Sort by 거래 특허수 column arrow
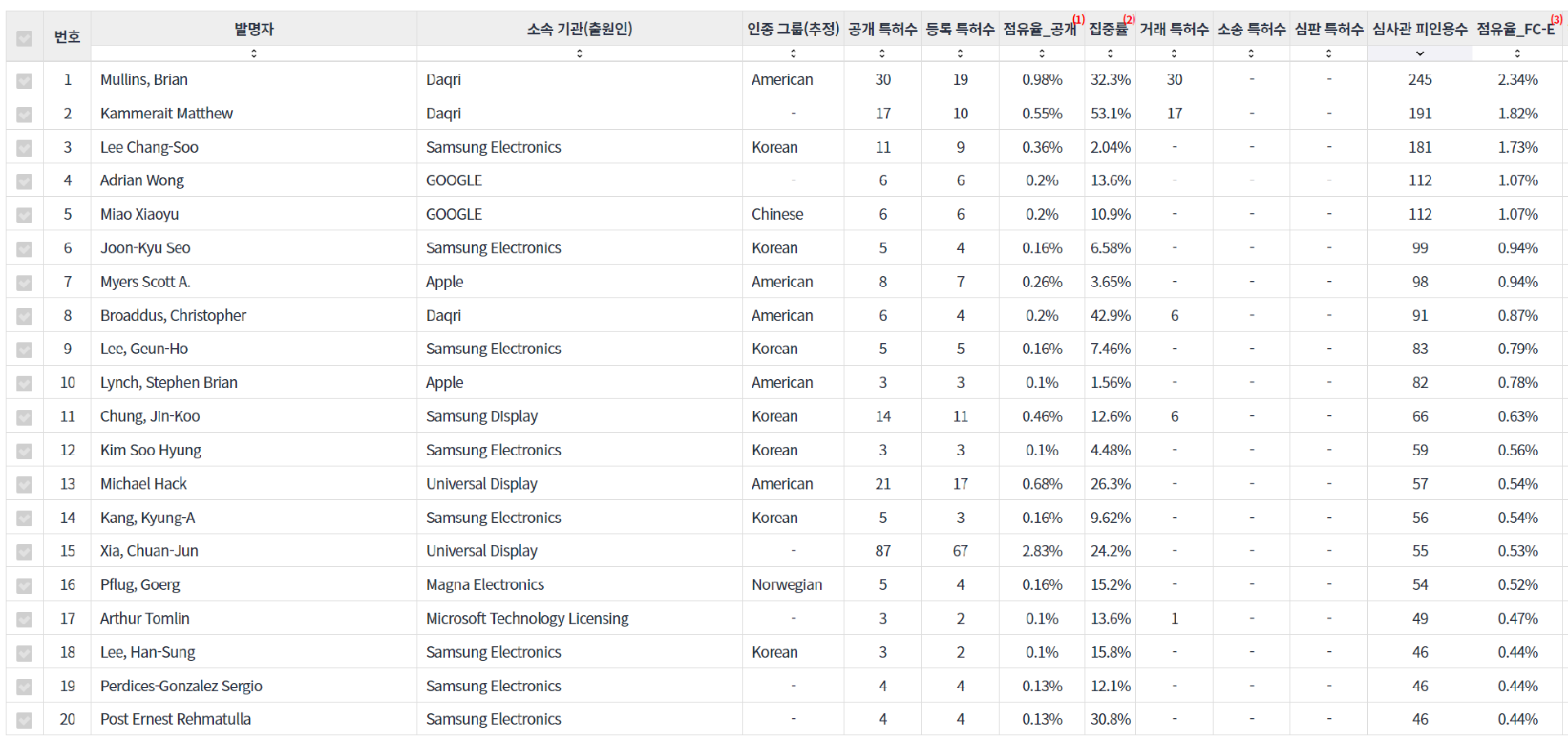 pyautogui.click(x=1174, y=53)
